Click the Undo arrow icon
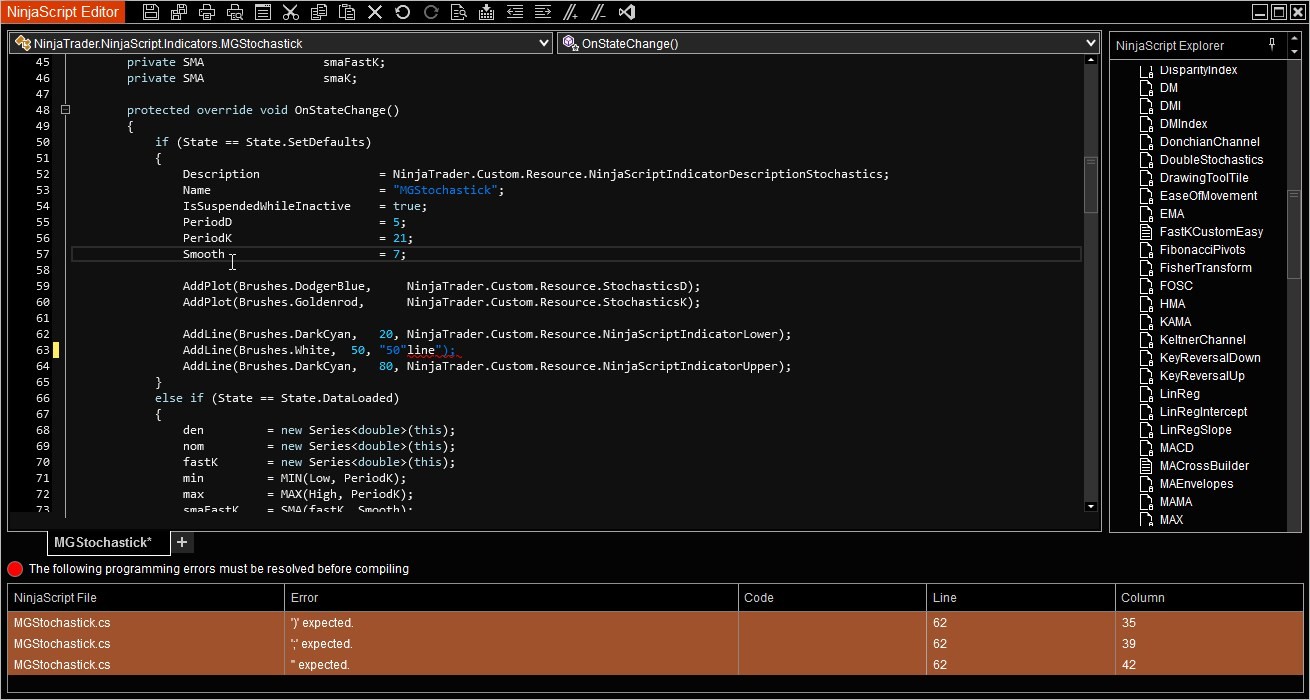 [402, 13]
